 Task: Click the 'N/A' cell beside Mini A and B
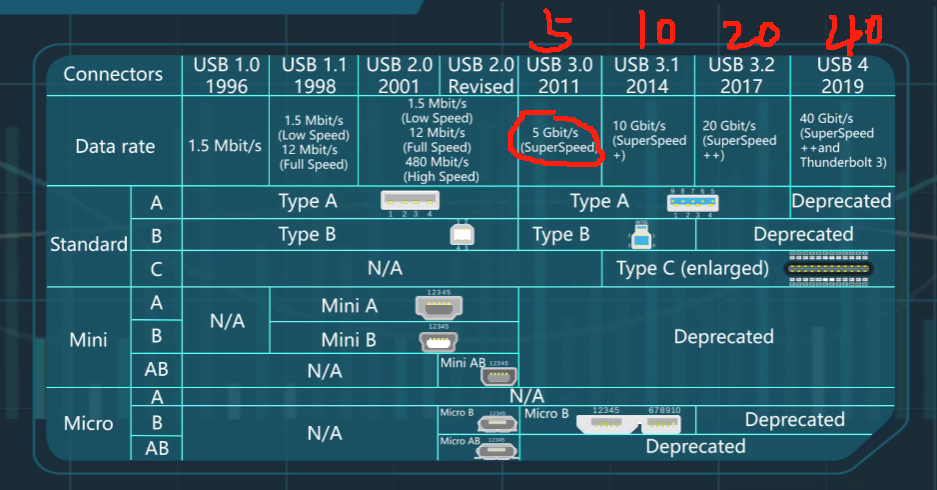tap(227, 321)
